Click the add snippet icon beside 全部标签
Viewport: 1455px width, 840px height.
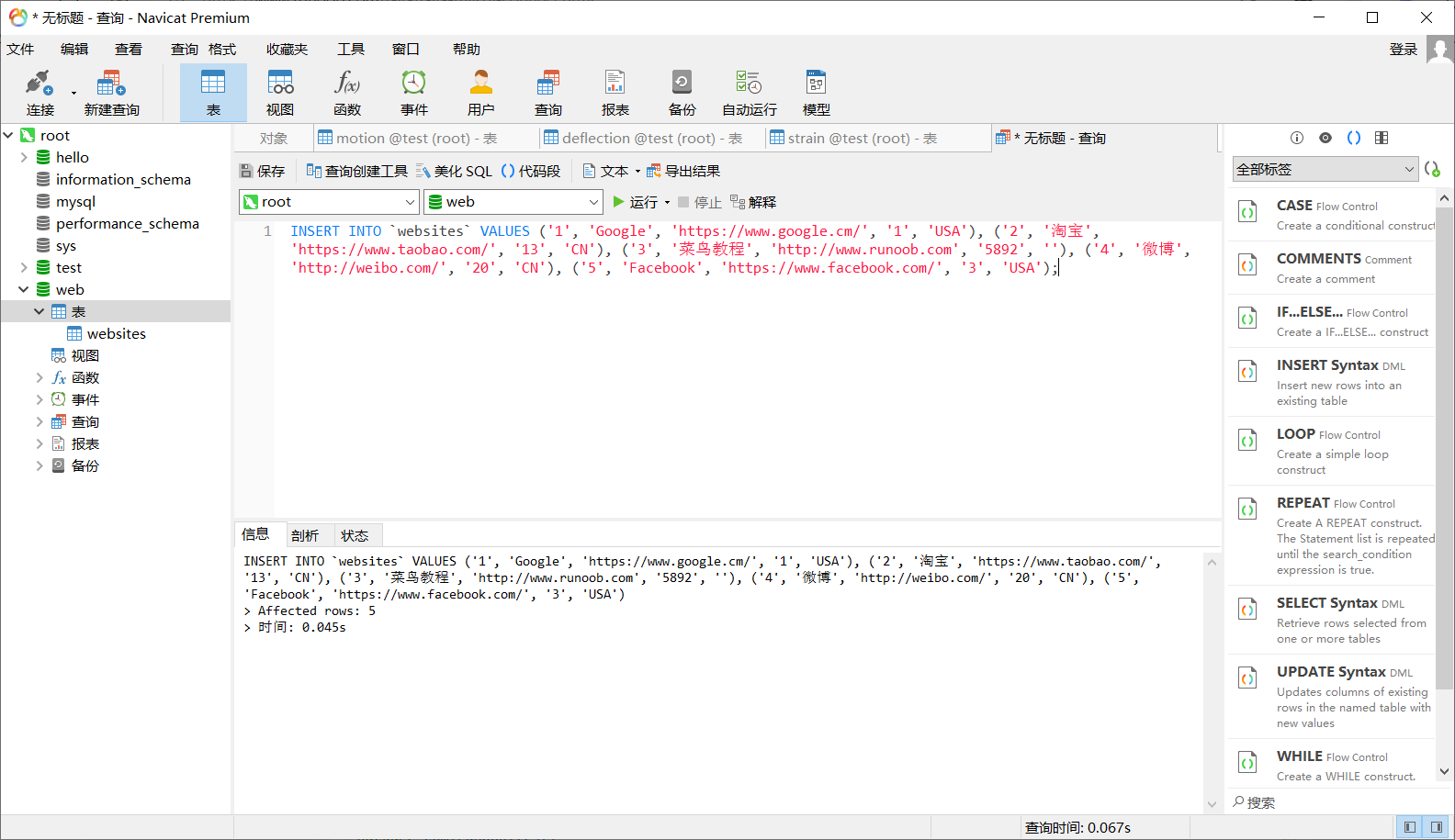tap(1432, 169)
